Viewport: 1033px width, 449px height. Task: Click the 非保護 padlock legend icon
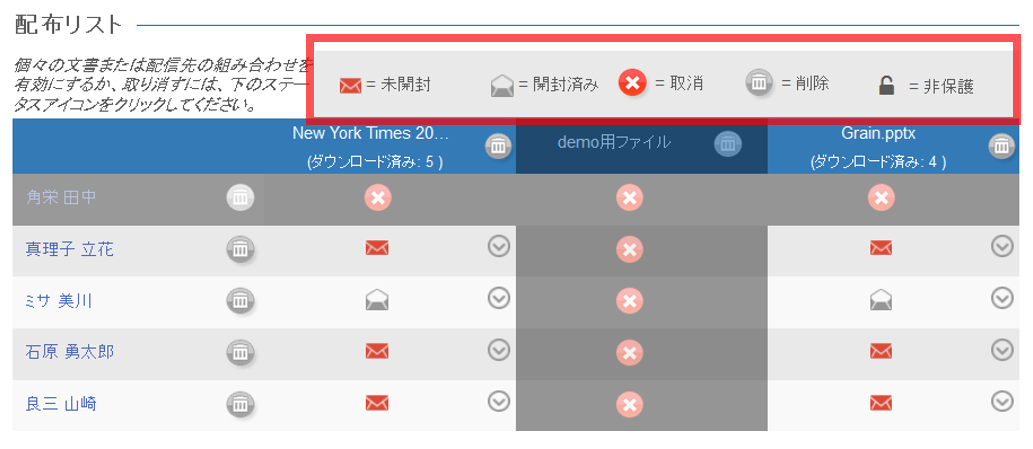point(886,86)
